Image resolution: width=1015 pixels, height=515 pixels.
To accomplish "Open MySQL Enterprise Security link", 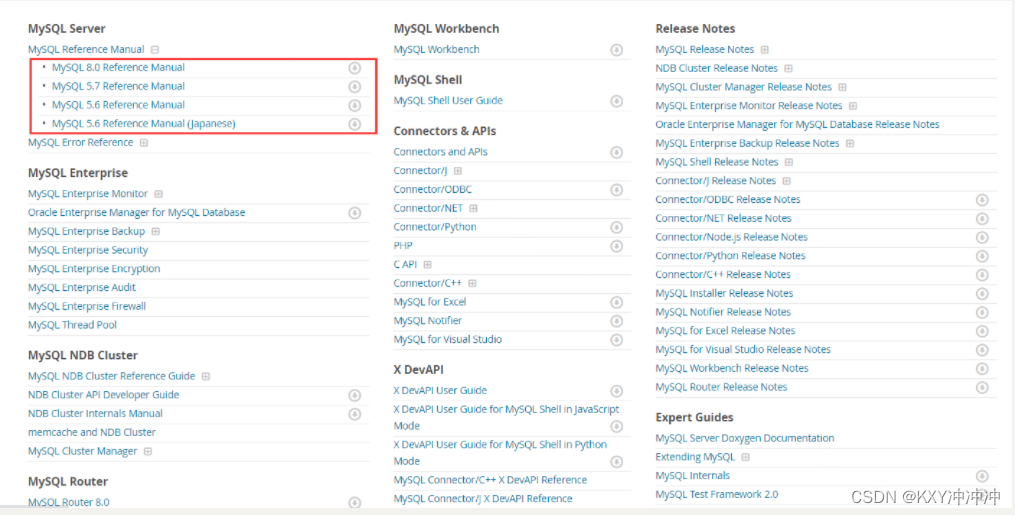I will click(88, 250).
